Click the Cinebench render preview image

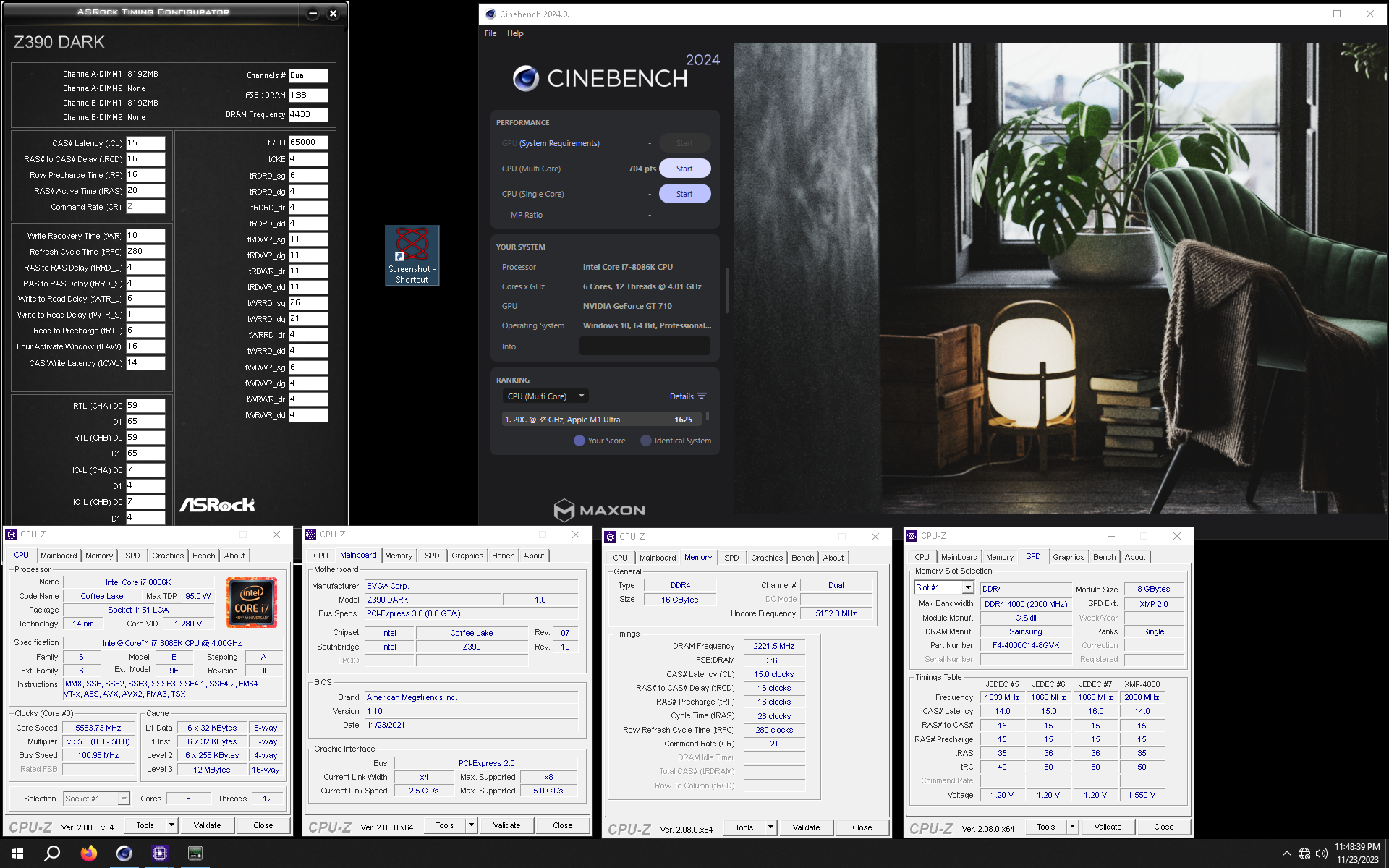point(1061,278)
